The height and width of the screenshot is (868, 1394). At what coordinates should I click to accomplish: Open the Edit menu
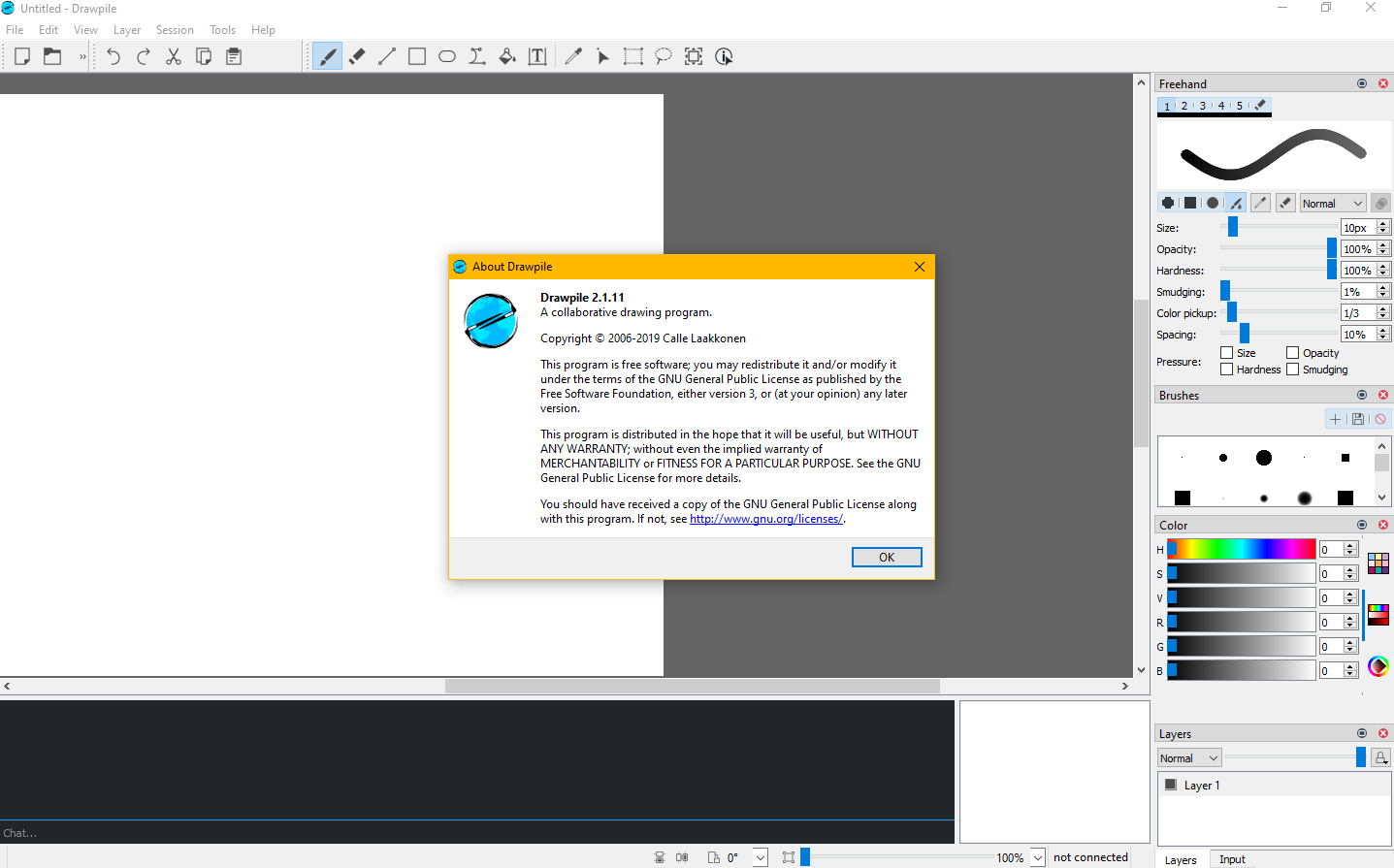(x=49, y=30)
